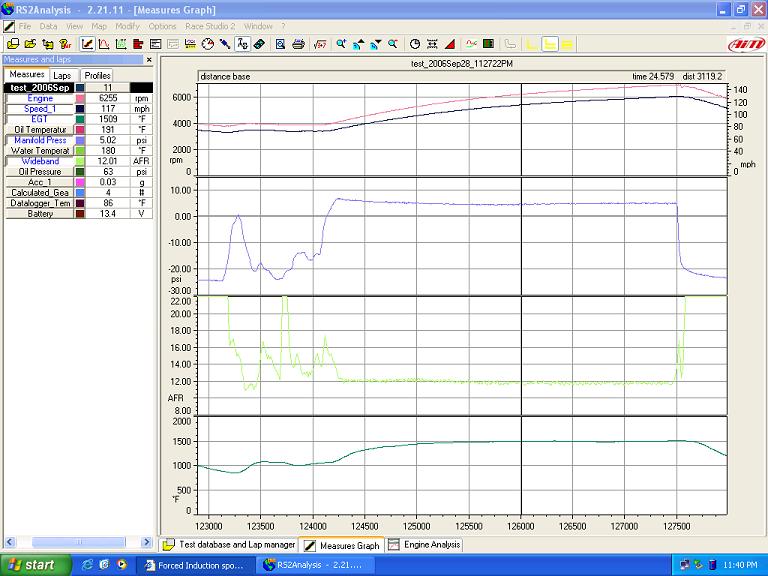Viewport: 768px width, 576px height.
Task: Open the Race Studio 2 menu
Action: [x=211, y=26]
